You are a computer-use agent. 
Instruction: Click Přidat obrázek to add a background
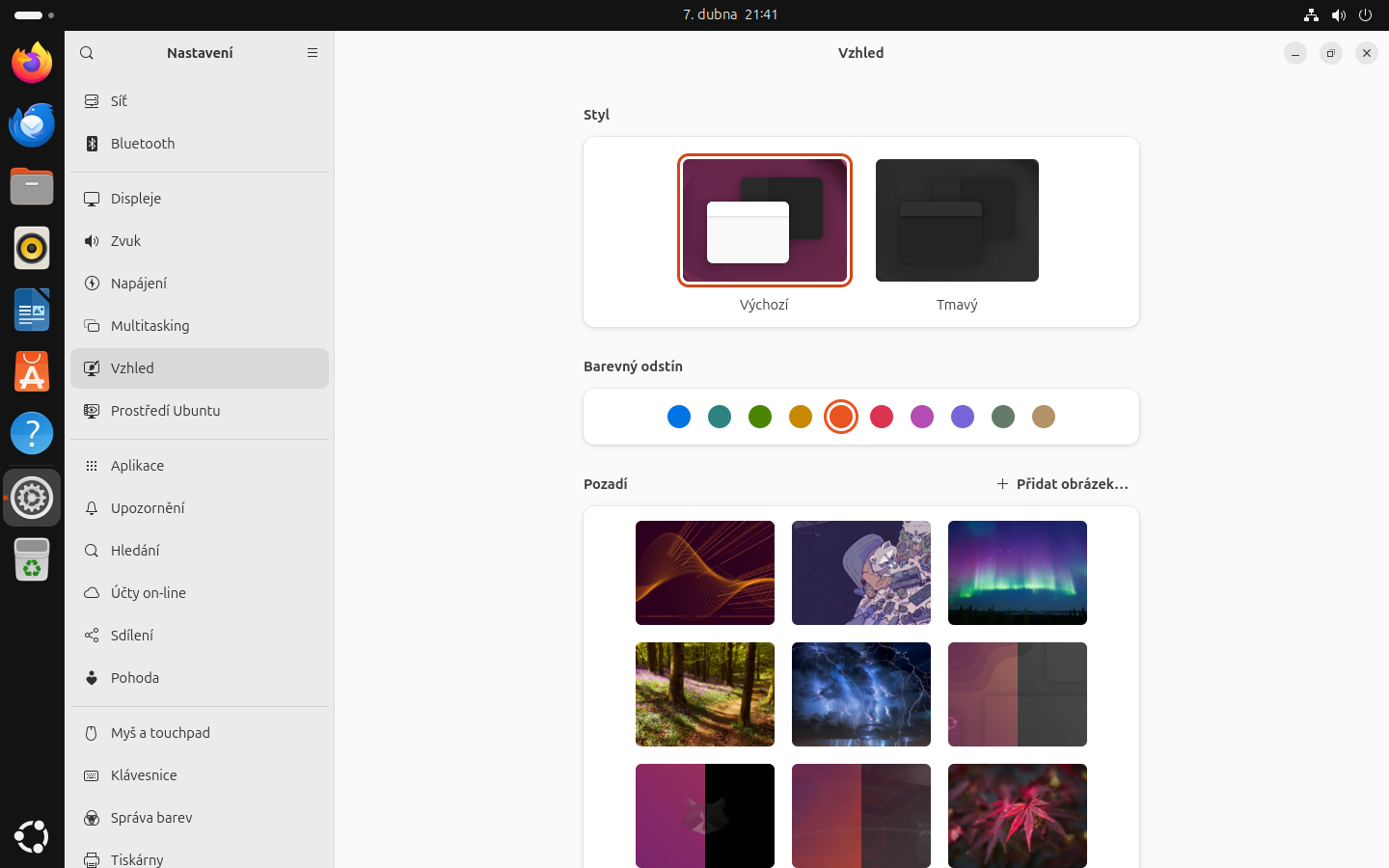(x=1062, y=484)
